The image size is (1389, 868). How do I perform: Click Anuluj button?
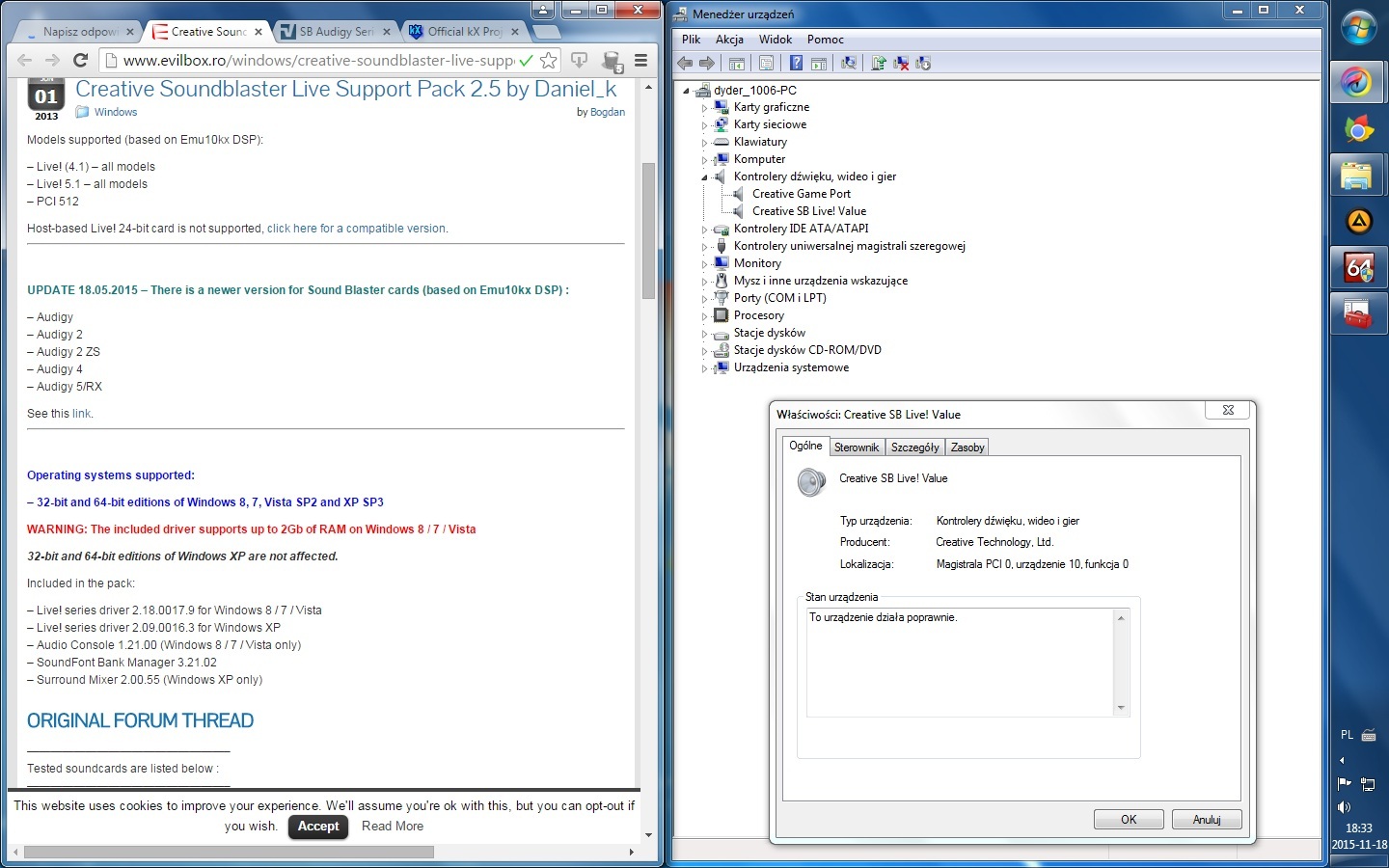click(x=1207, y=820)
